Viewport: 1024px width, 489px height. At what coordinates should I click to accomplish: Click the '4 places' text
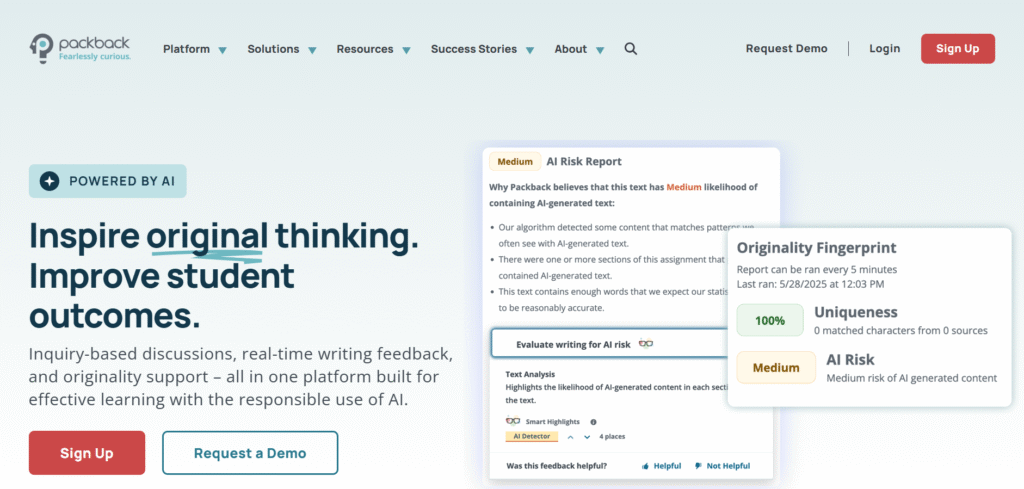coord(613,437)
